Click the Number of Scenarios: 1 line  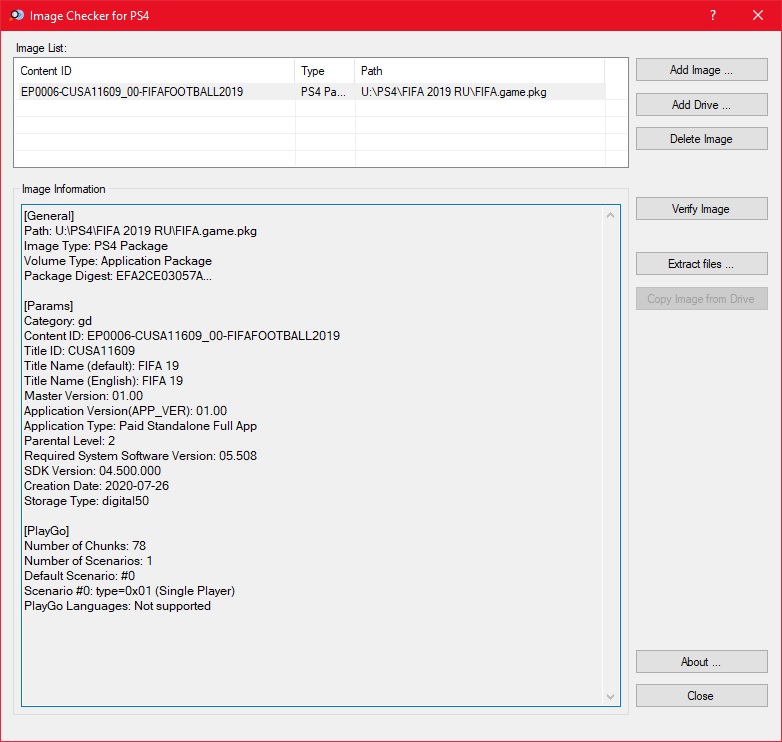click(x=88, y=560)
